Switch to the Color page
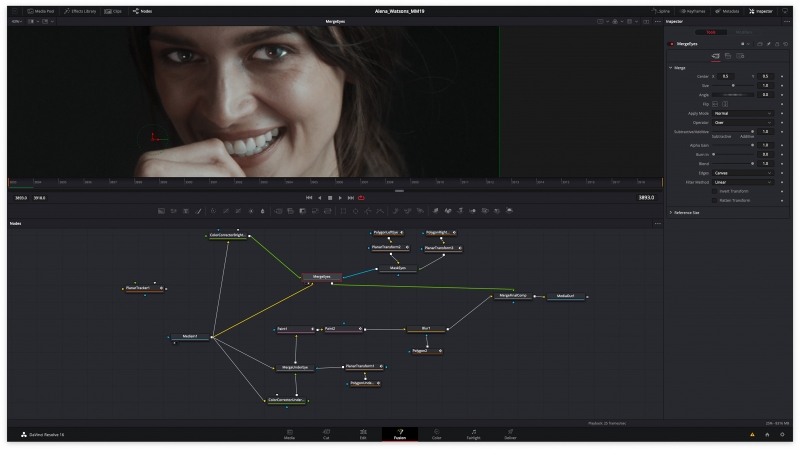Viewport: 800px width, 450px height. [x=436, y=434]
